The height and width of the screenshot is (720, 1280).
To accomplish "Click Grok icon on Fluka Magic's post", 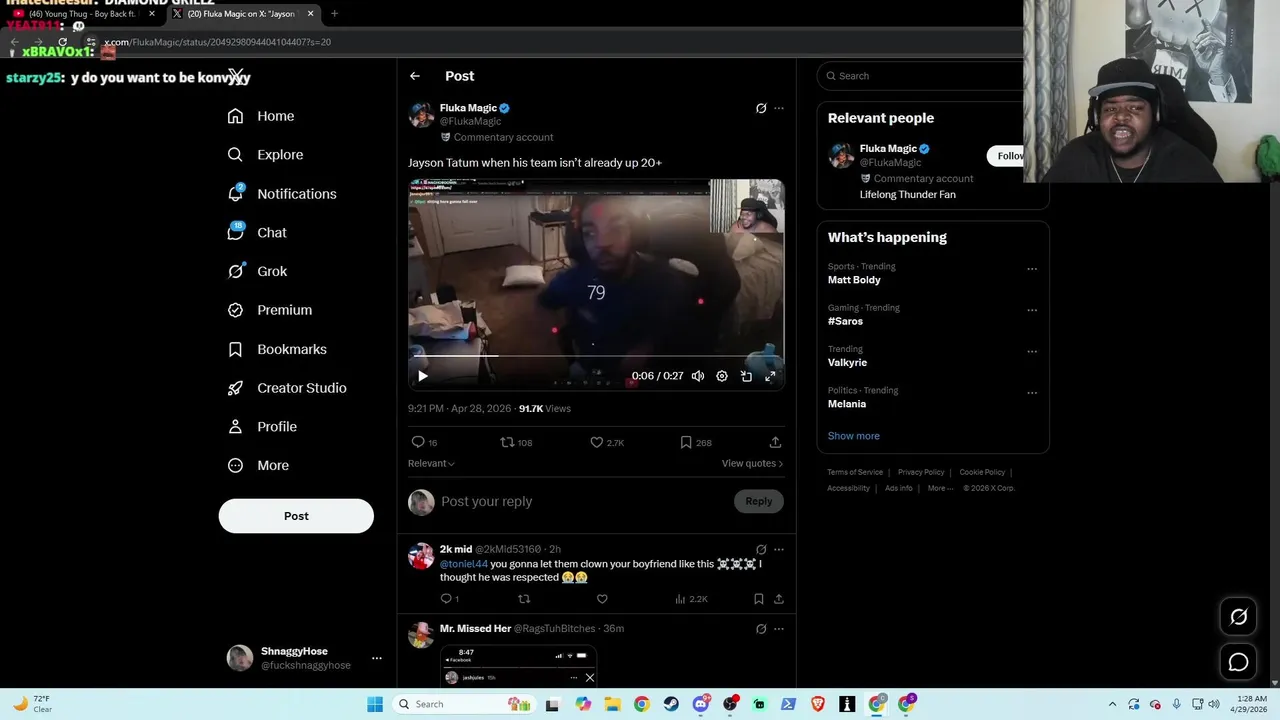I will coord(761,108).
